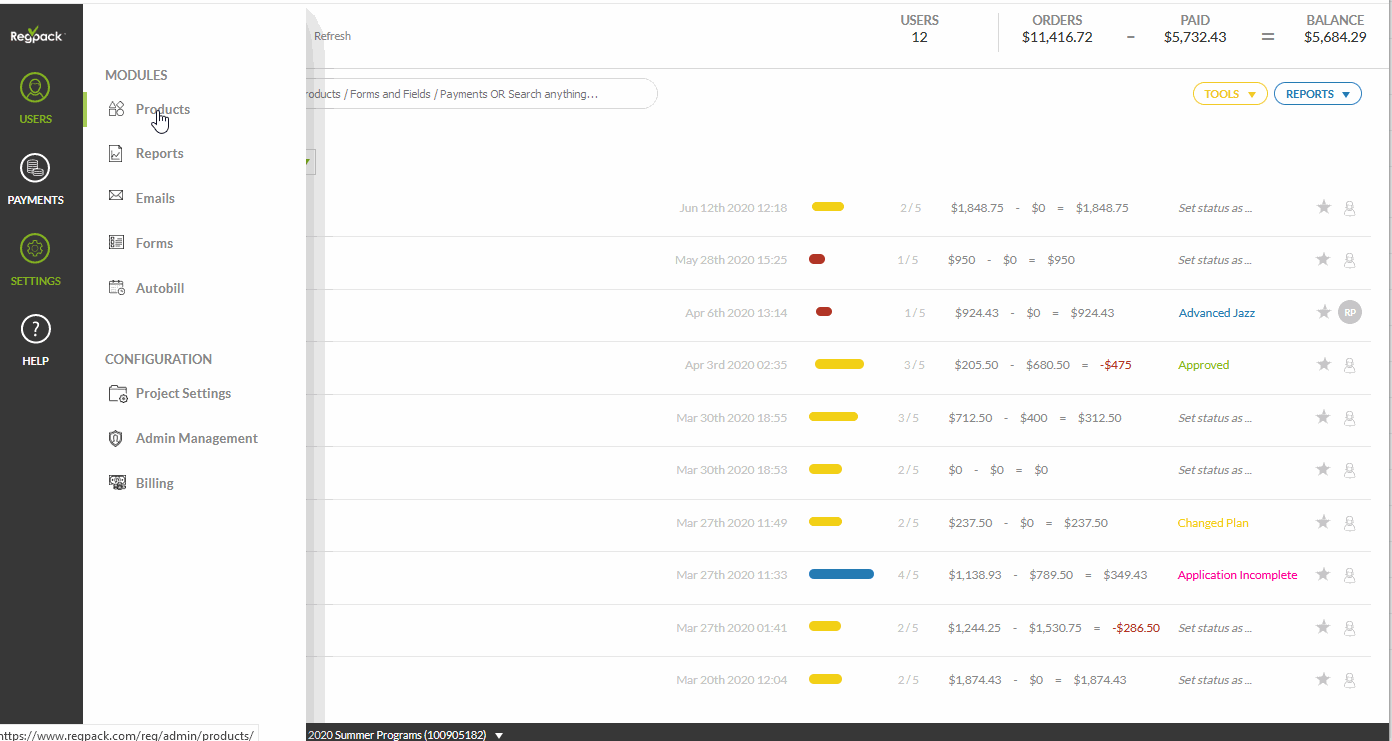Click the RP avatar on Advanced Jazz row
The image size is (1392, 741).
(x=1350, y=313)
